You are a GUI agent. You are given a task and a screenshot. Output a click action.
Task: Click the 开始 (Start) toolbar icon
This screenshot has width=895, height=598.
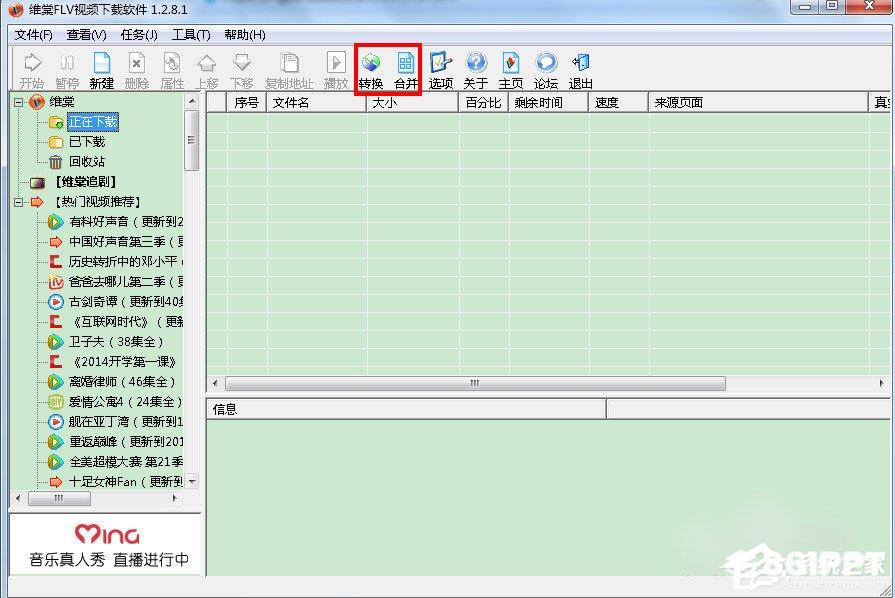(x=32, y=70)
